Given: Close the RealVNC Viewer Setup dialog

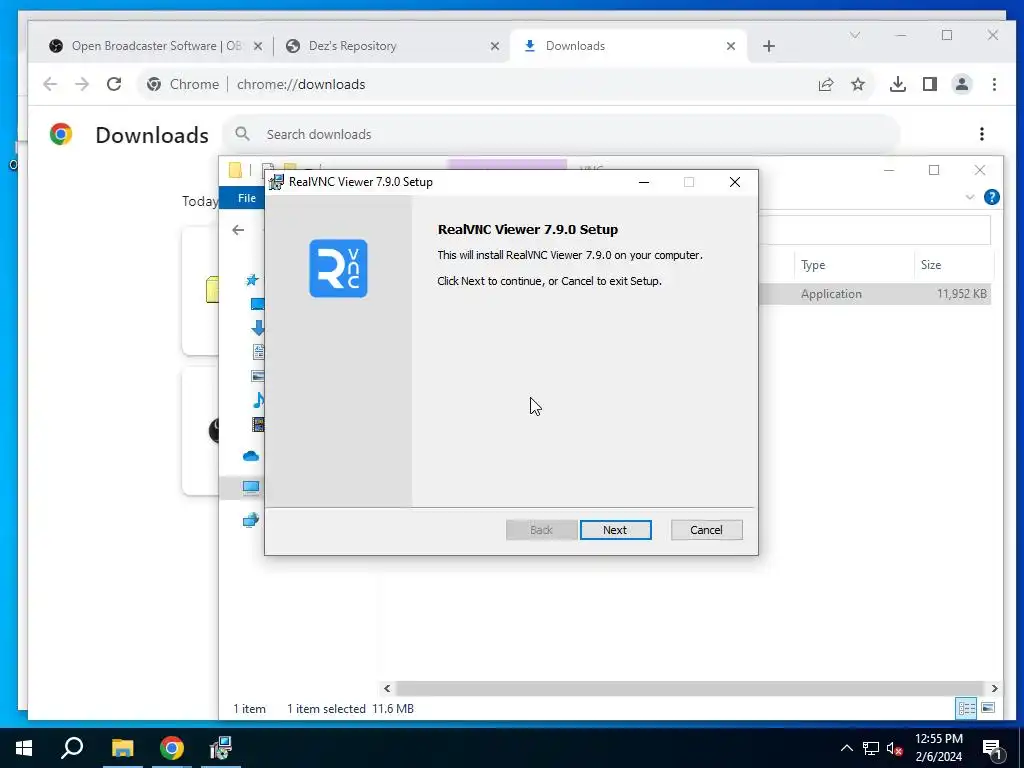Looking at the screenshot, I should [735, 182].
